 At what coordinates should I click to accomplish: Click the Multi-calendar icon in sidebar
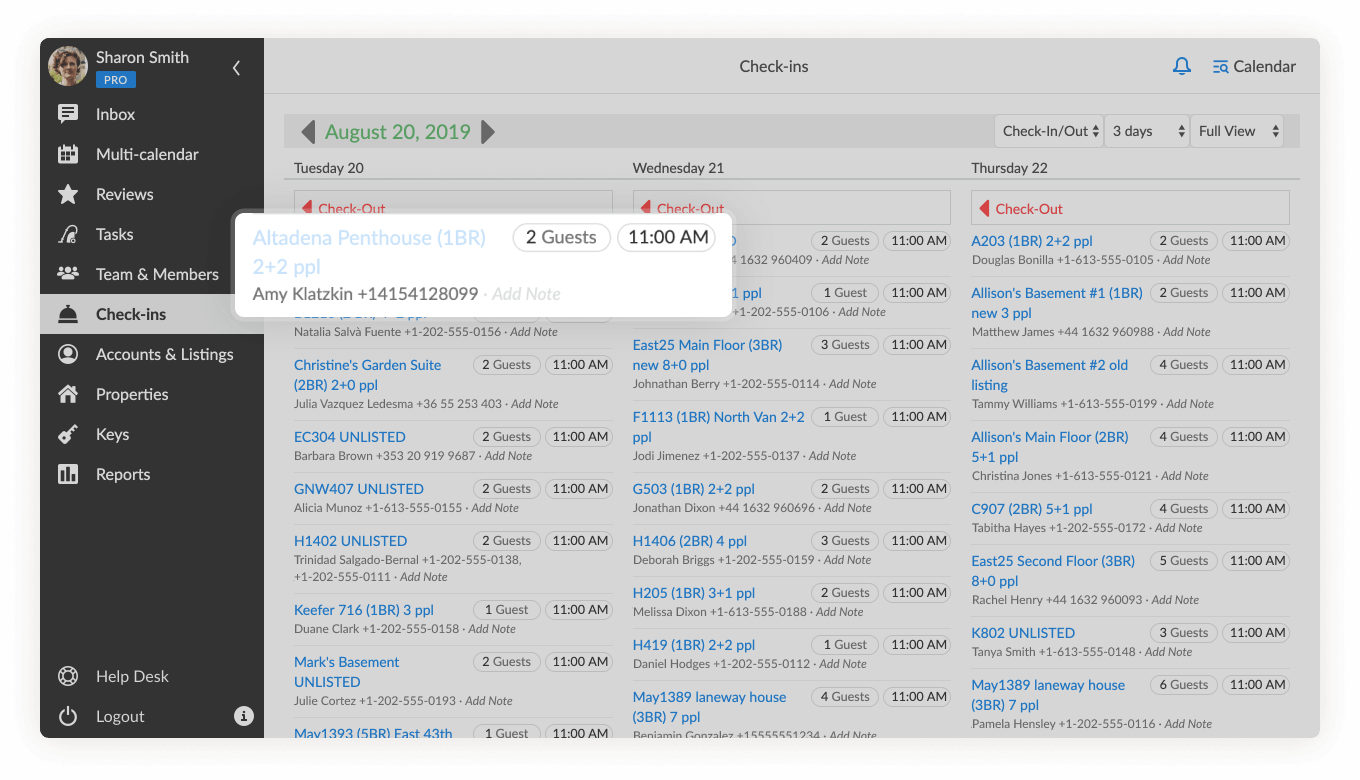(x=68, y=154)
